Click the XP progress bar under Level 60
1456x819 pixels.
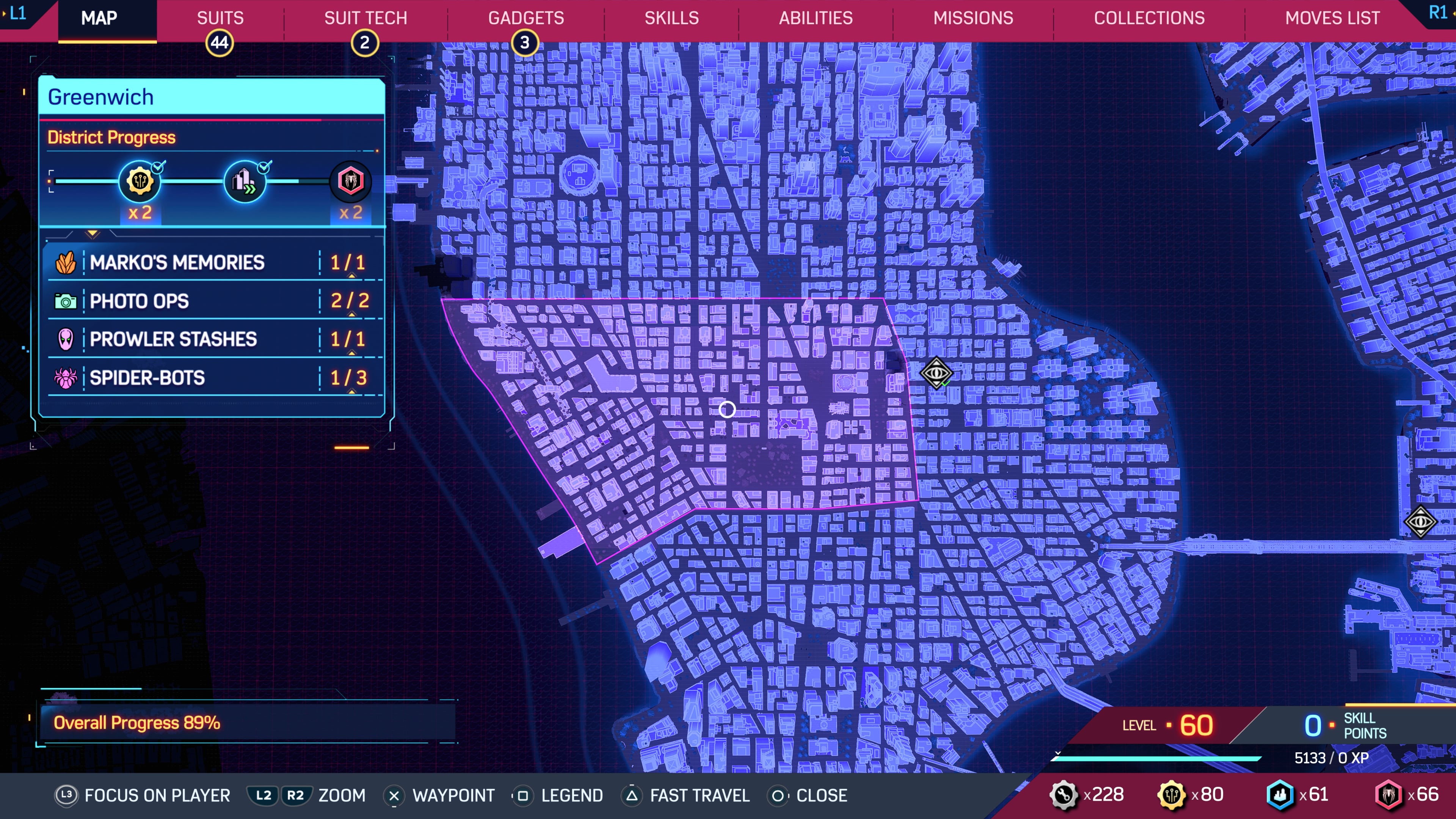1156,758
